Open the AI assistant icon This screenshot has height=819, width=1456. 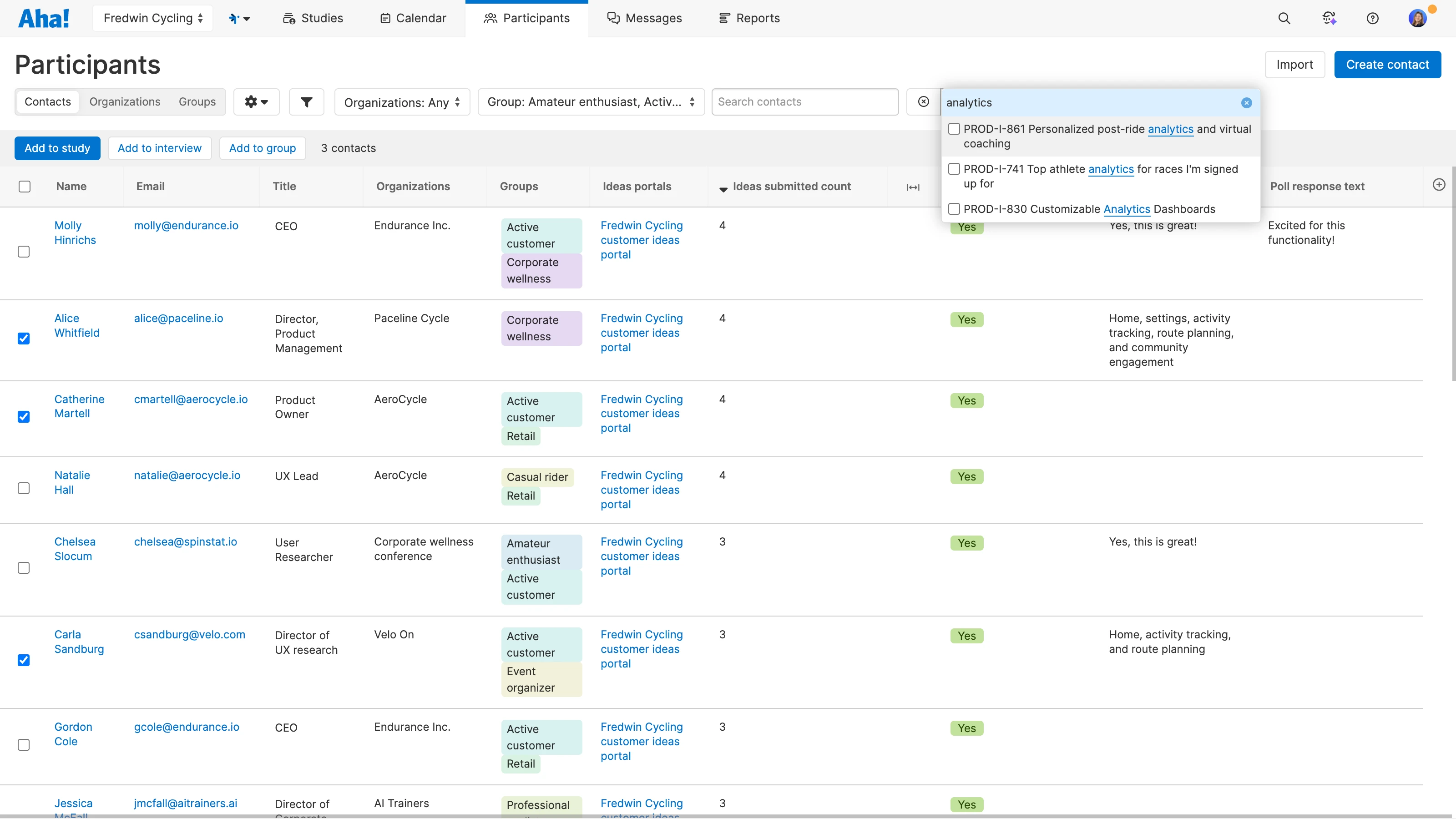1329,18
